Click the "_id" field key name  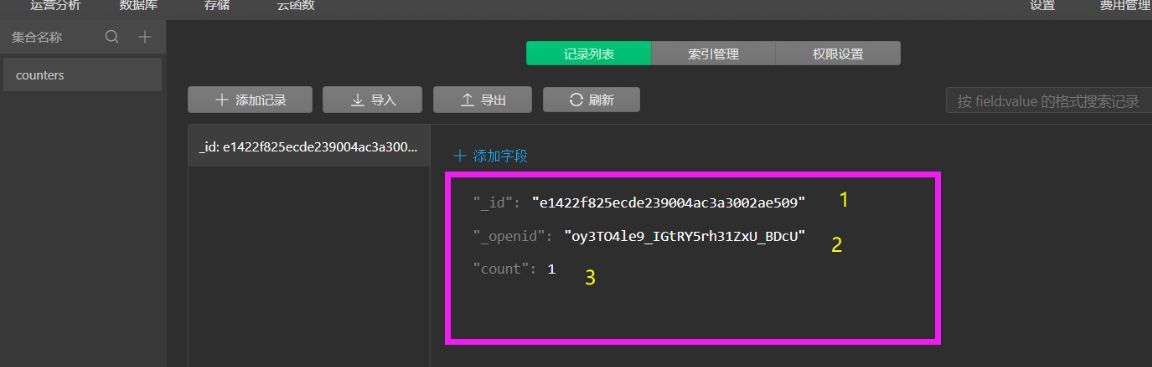[497, 202]
